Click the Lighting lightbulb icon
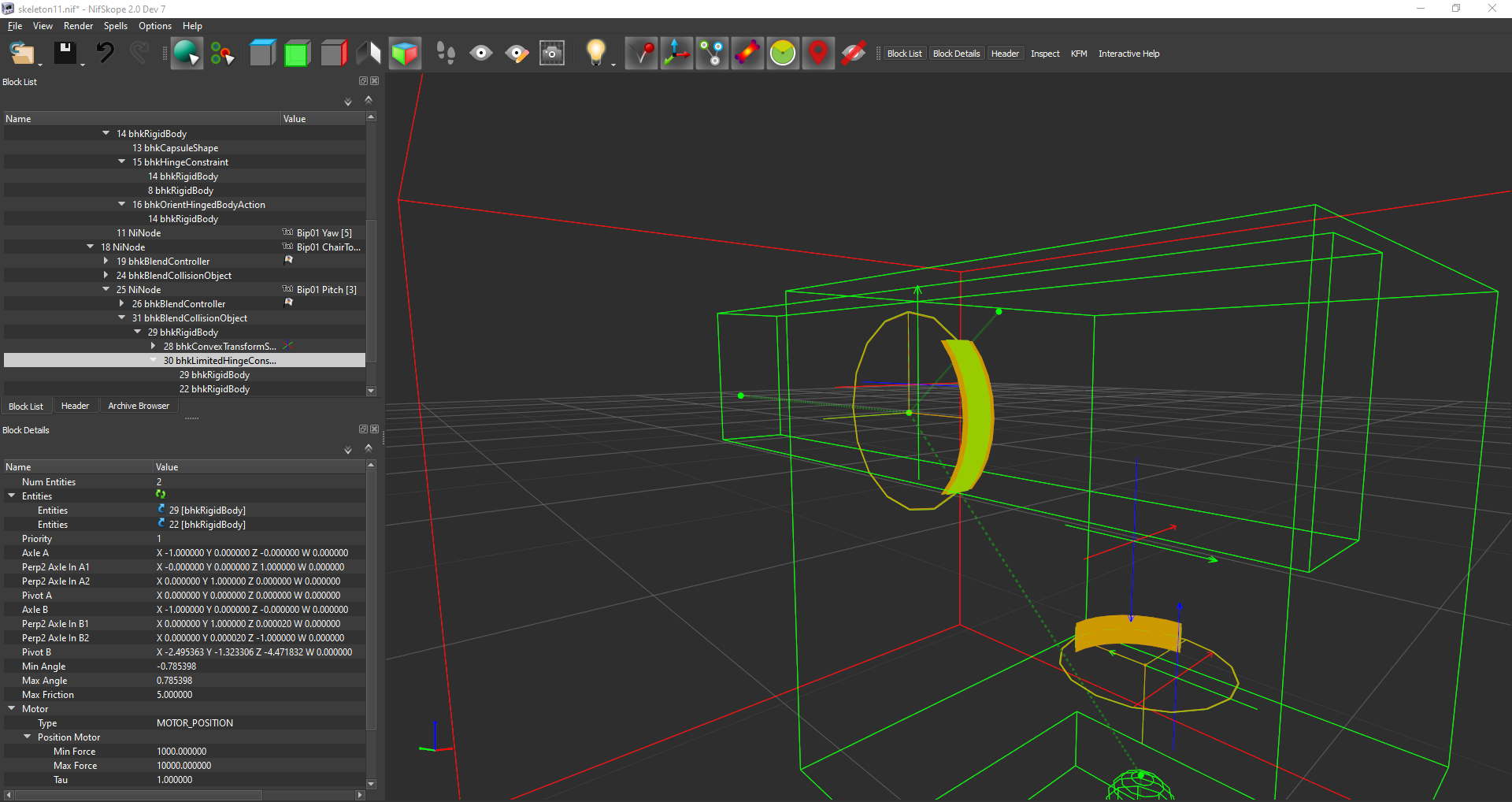Image resolution: width=1512 pixels, height=802 pixels. (x=596, y=54)
